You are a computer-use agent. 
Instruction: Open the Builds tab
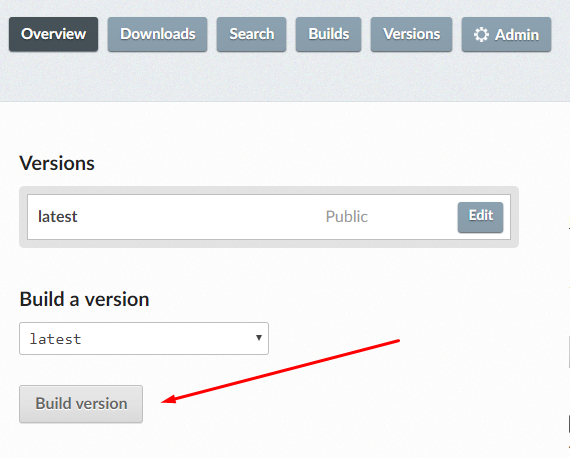[329, 34]
